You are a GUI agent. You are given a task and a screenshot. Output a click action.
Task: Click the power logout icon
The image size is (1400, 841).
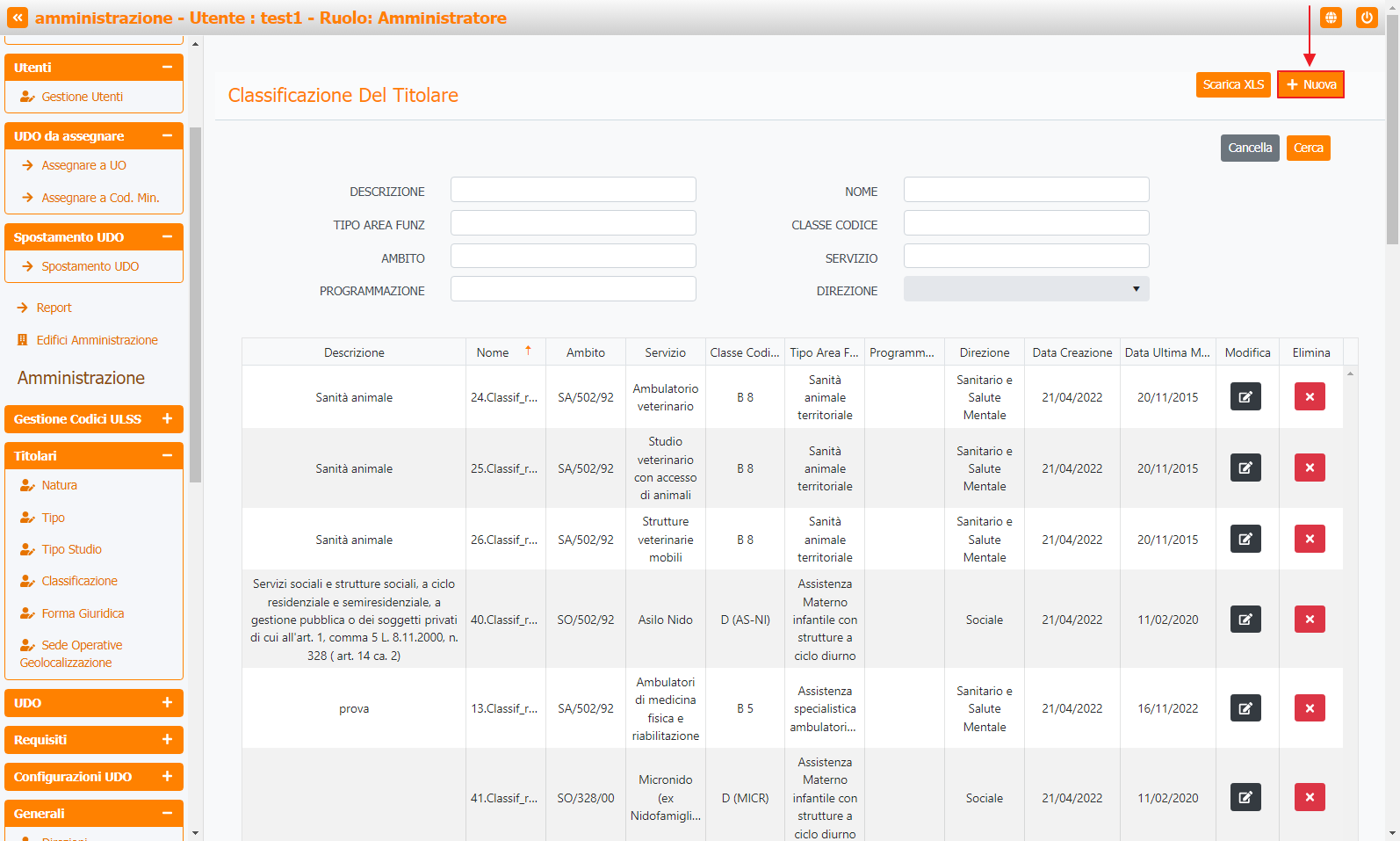coord(1367,18)
